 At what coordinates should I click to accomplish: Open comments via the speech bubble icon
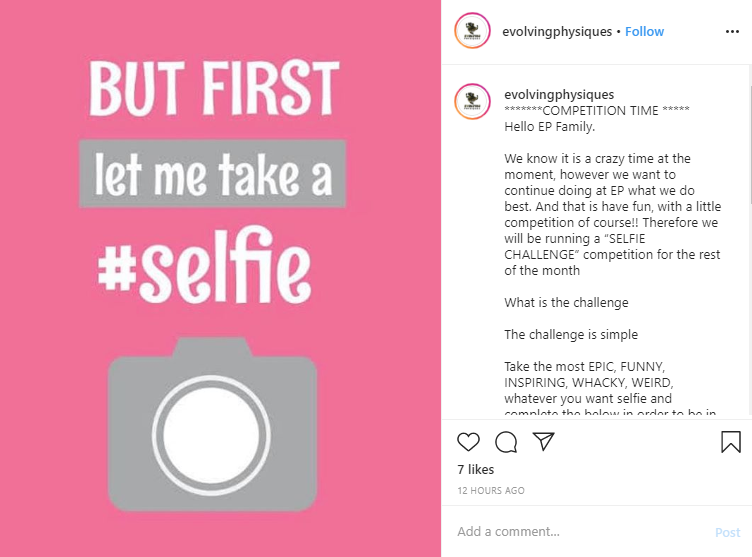[x=506, y=442]
